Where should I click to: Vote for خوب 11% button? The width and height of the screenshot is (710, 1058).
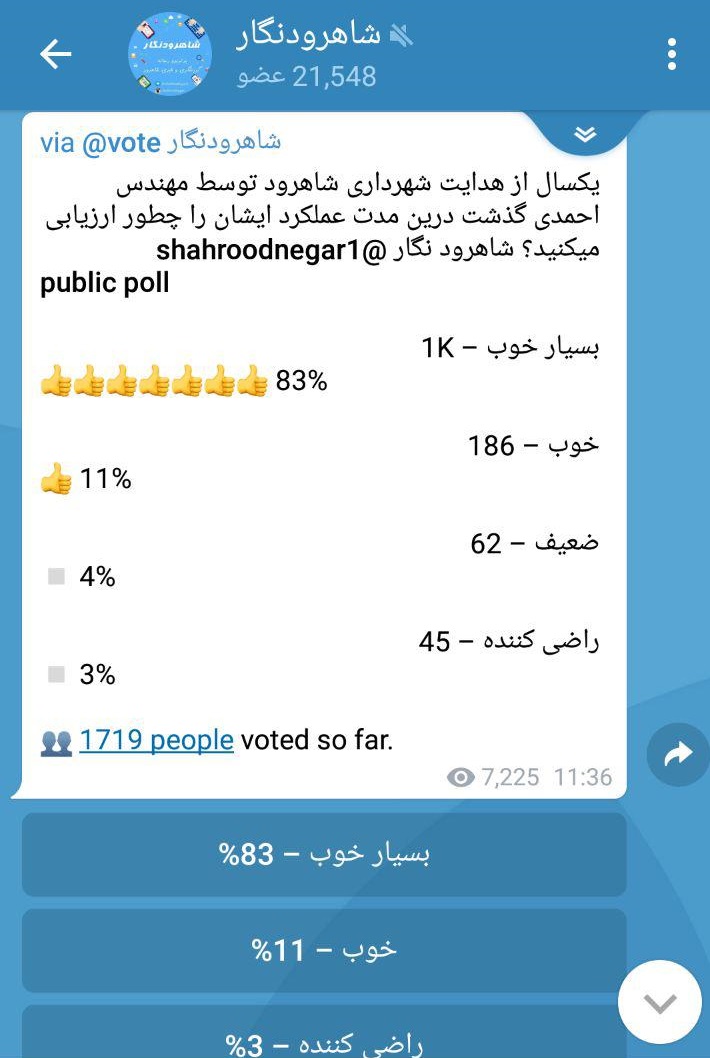pos(324,951)
